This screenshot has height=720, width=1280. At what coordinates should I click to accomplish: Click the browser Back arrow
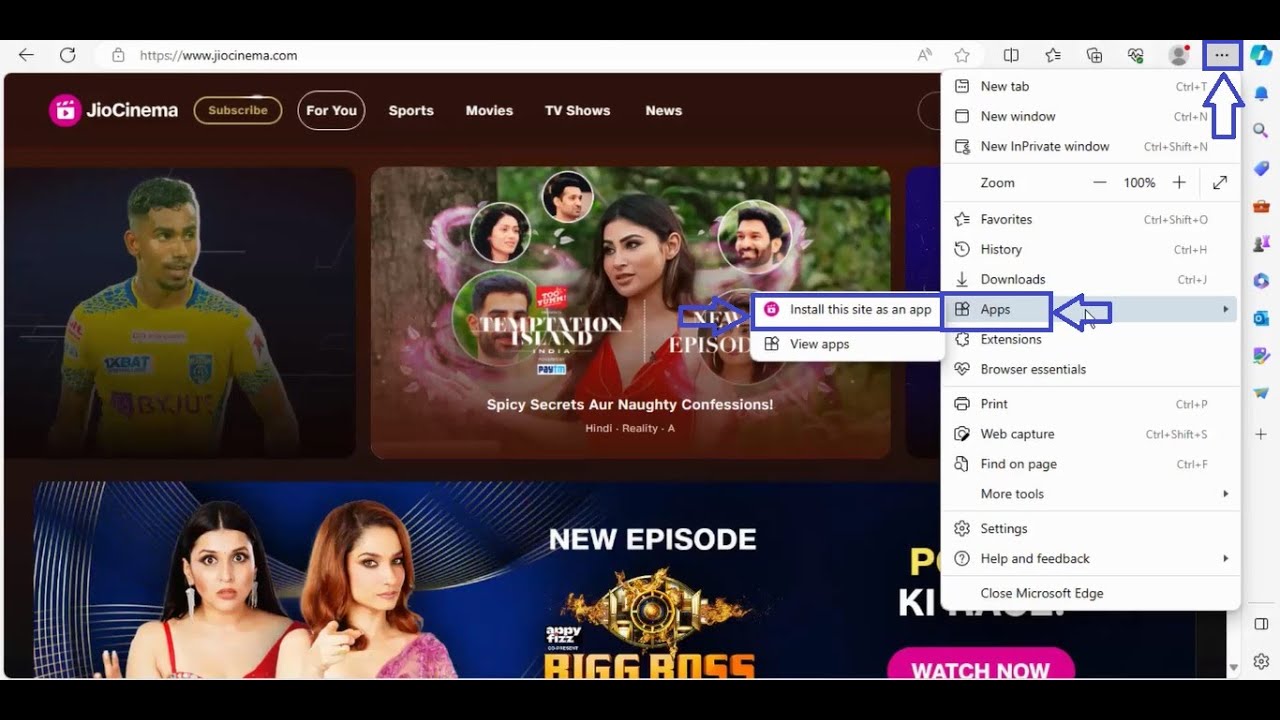point(26,55)
